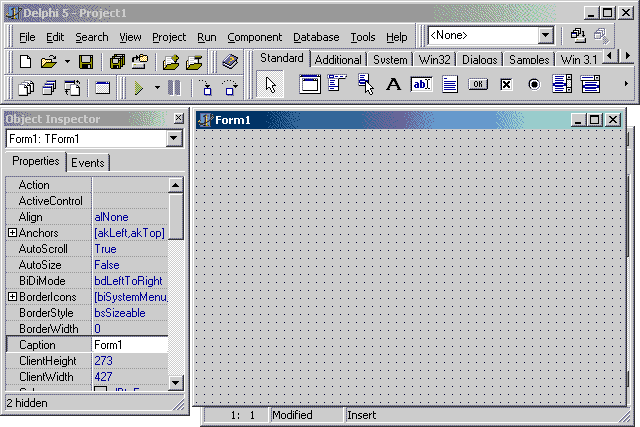This screenshot has height=427, width=640.
Task: Select the arrow pointer tool
Action: tap(270, 85)
